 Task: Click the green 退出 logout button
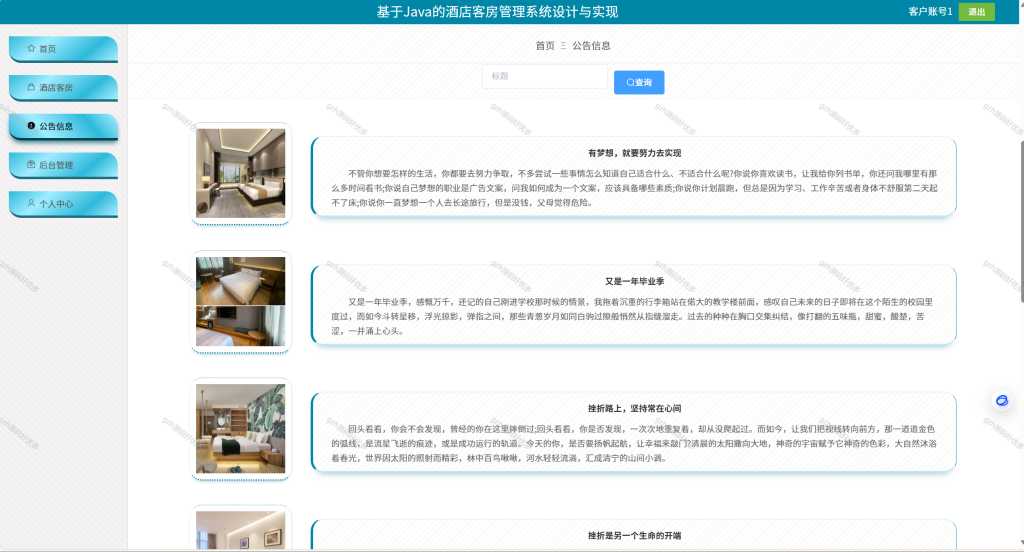[976, 12]
